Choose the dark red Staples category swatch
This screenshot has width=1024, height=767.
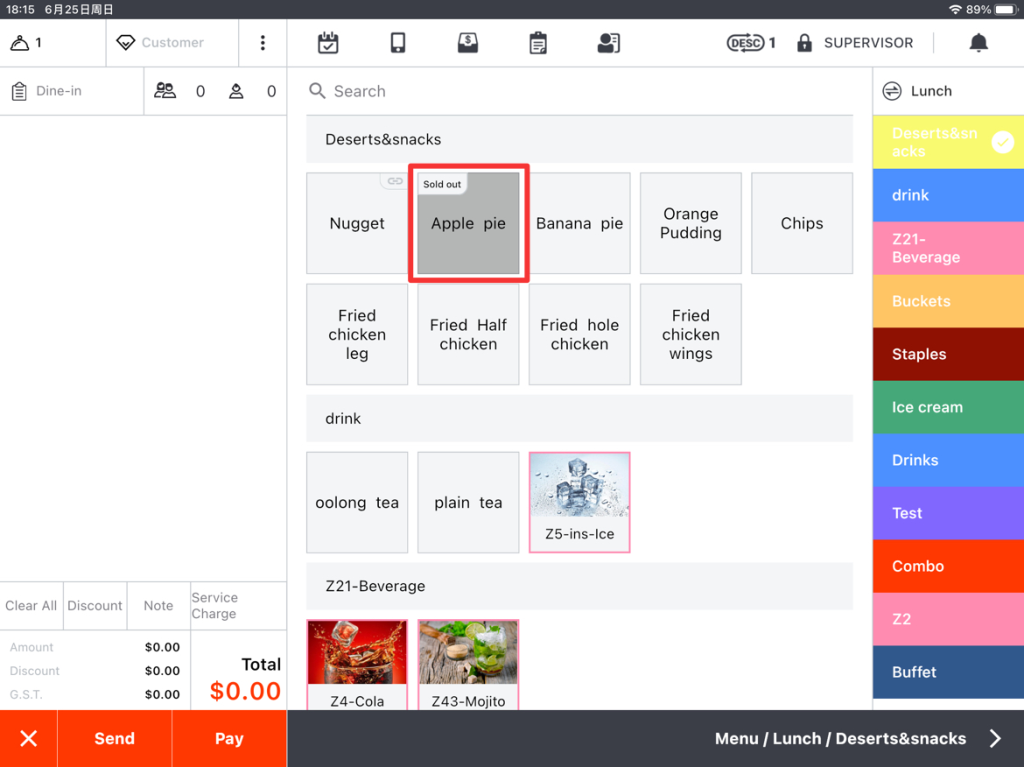(x=947, y=354)
